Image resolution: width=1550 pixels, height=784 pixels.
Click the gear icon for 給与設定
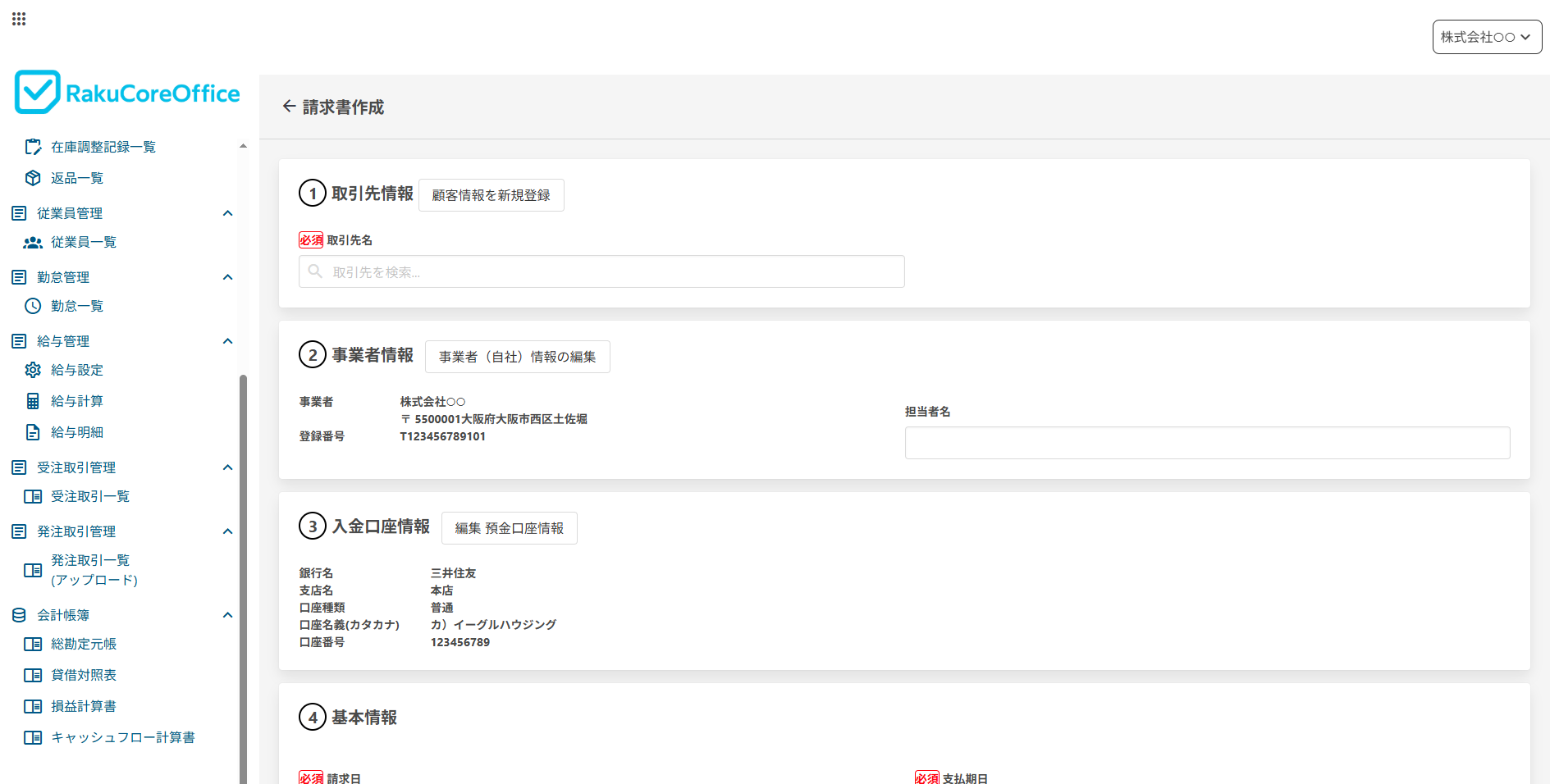(33, 370)
